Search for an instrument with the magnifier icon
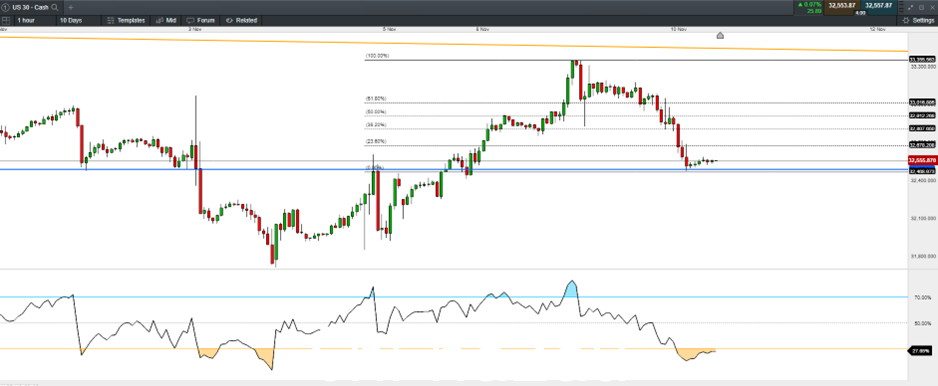 [x=55, y=7]
